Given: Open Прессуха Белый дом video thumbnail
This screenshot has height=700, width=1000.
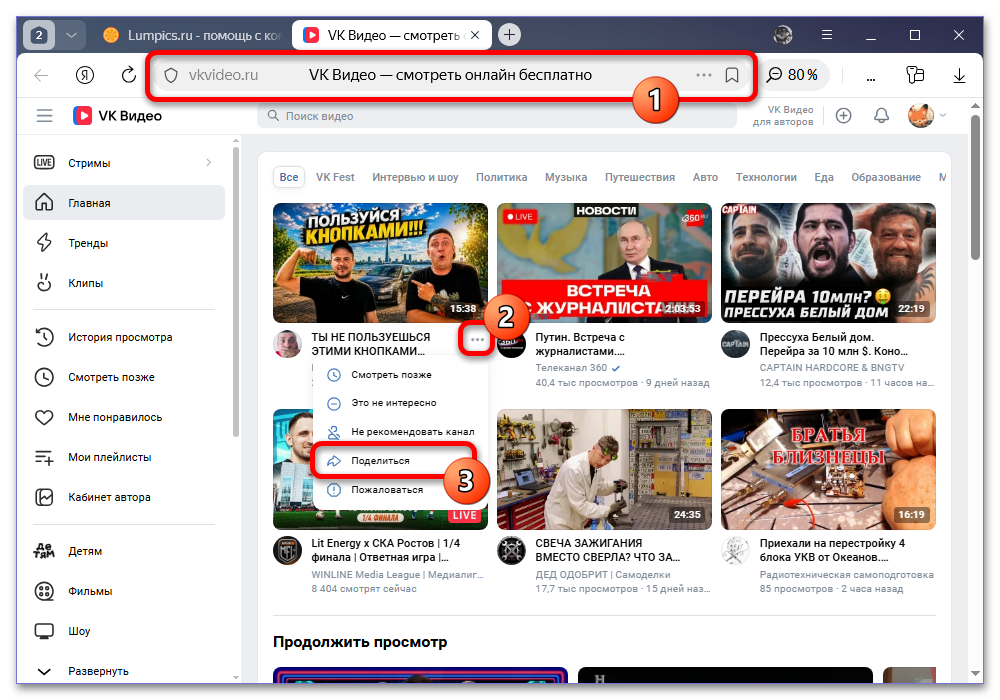Looking at the screenshot, I should pos(828,263).
